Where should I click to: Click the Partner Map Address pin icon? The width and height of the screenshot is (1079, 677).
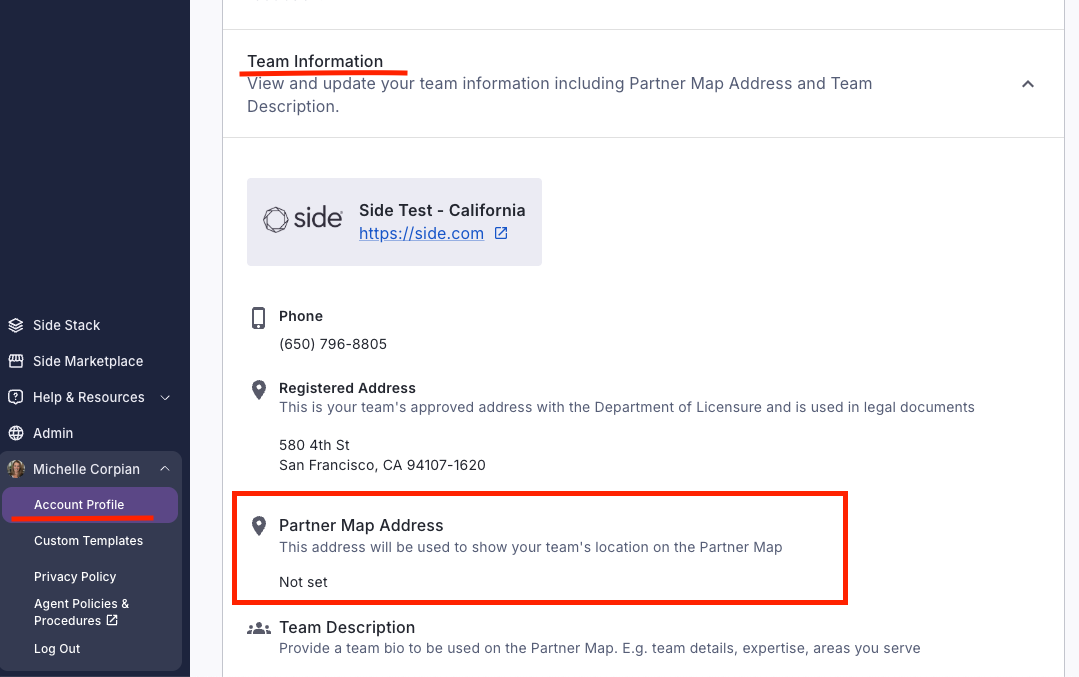[x=259, y=526]
